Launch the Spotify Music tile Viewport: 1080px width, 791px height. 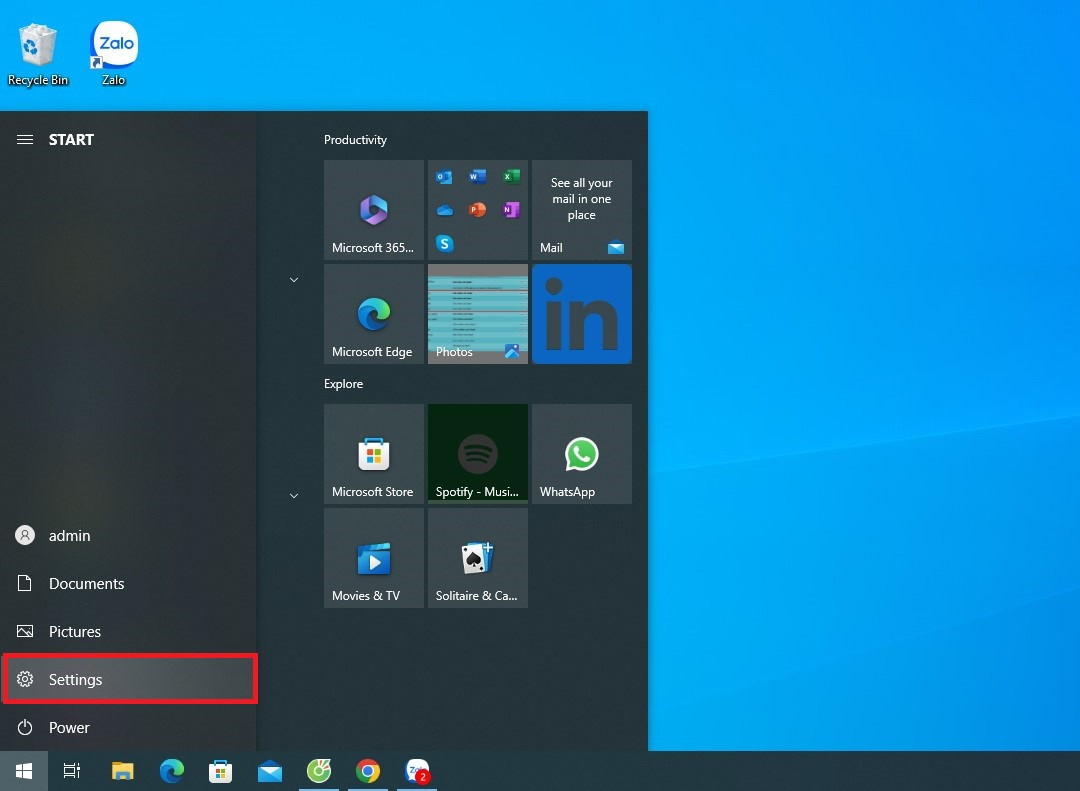478,454
